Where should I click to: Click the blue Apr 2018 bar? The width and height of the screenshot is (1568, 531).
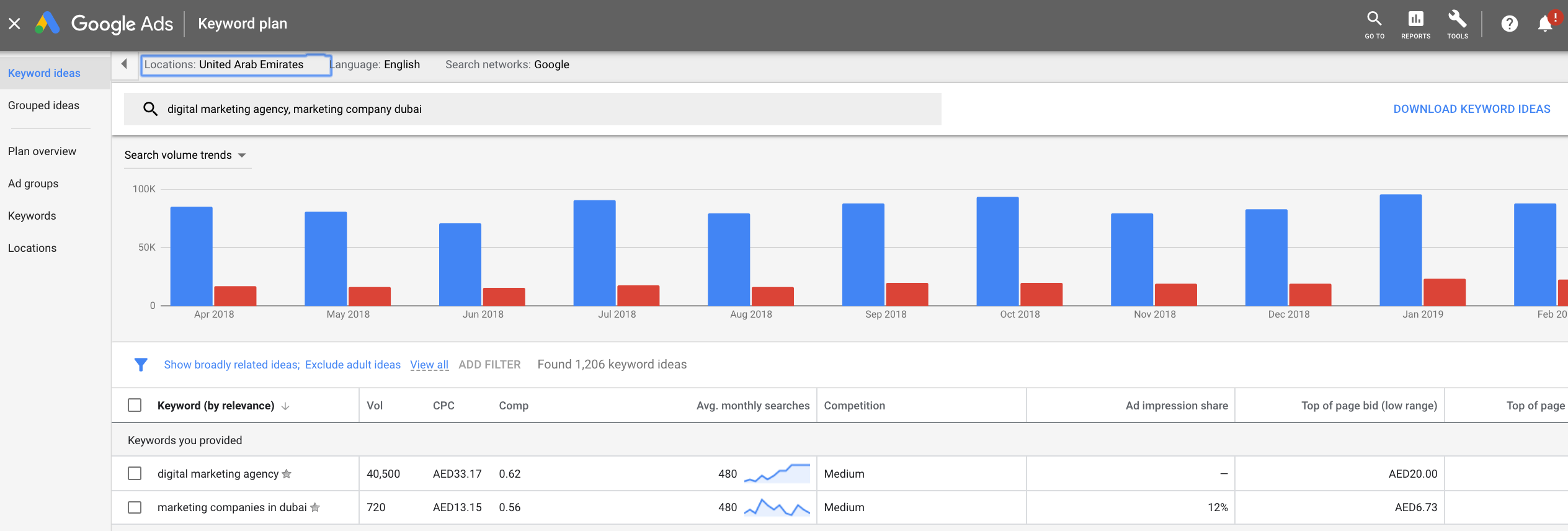tap(192, 256)
